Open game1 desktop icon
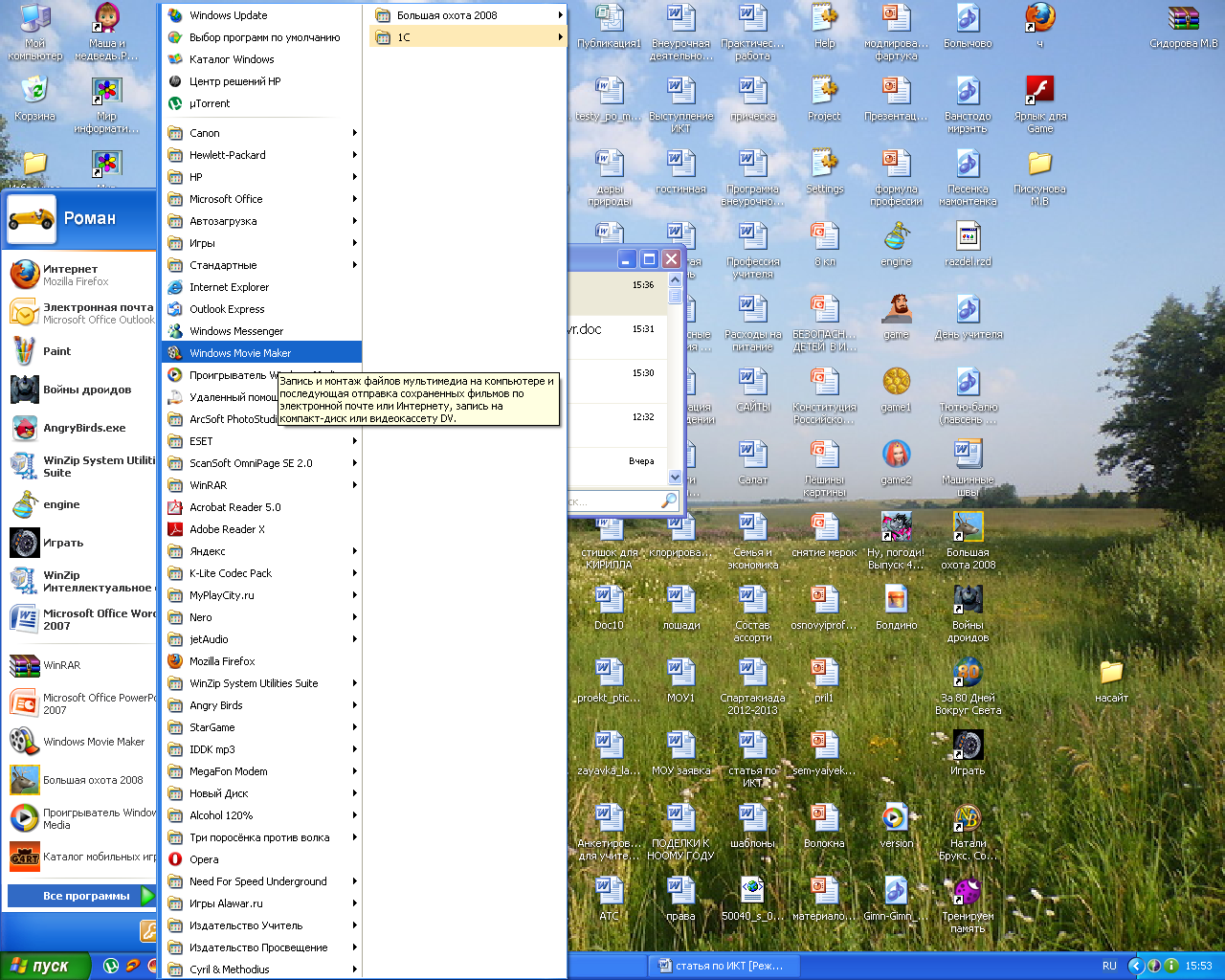Image resolution: width=1225 pixels, height=980 pixels. [896, 389]
